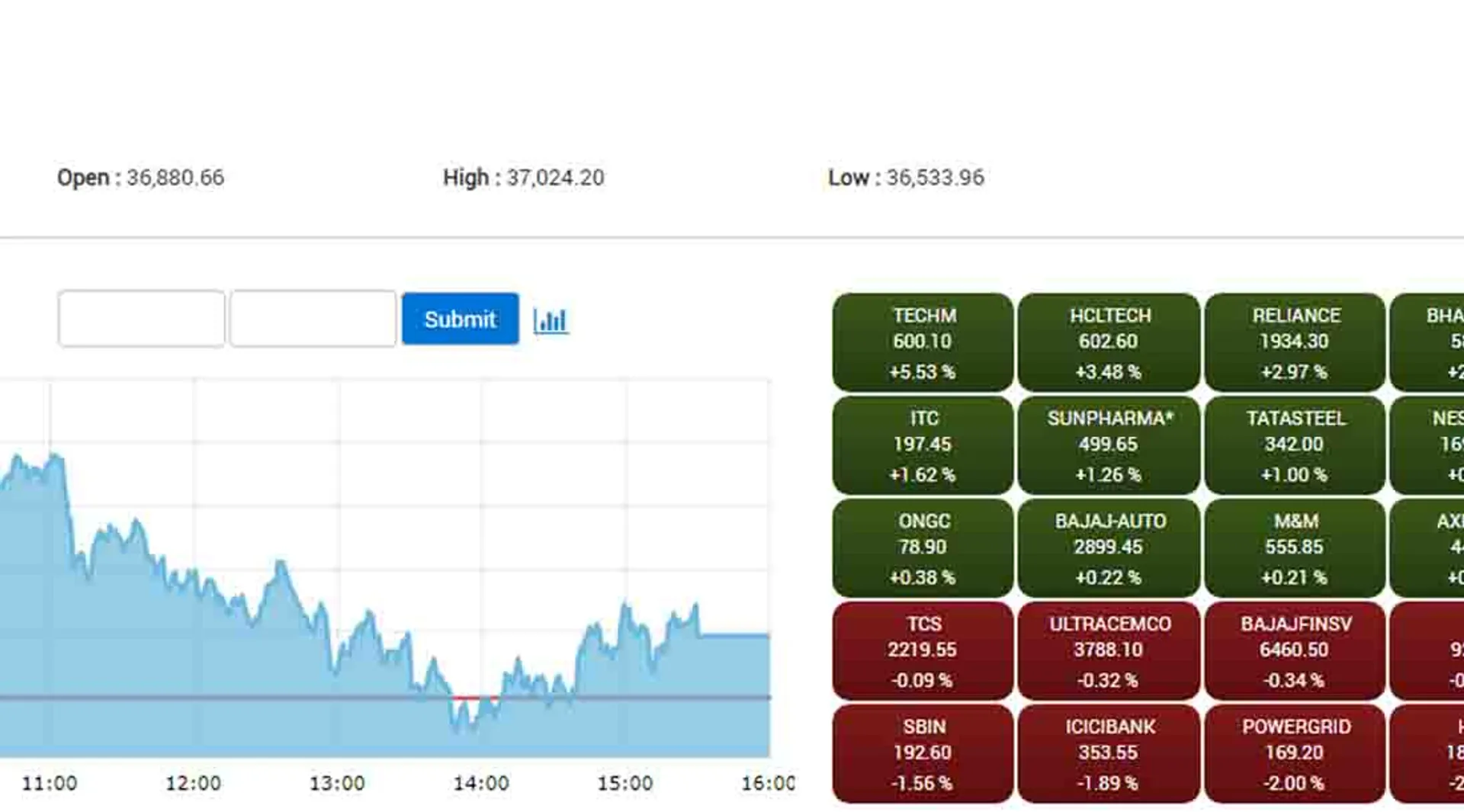Click the -2.00 % change on POWERGRID
Image resolution: width=1464 pixels, height=812 pixels.
tap(1295, 783)
